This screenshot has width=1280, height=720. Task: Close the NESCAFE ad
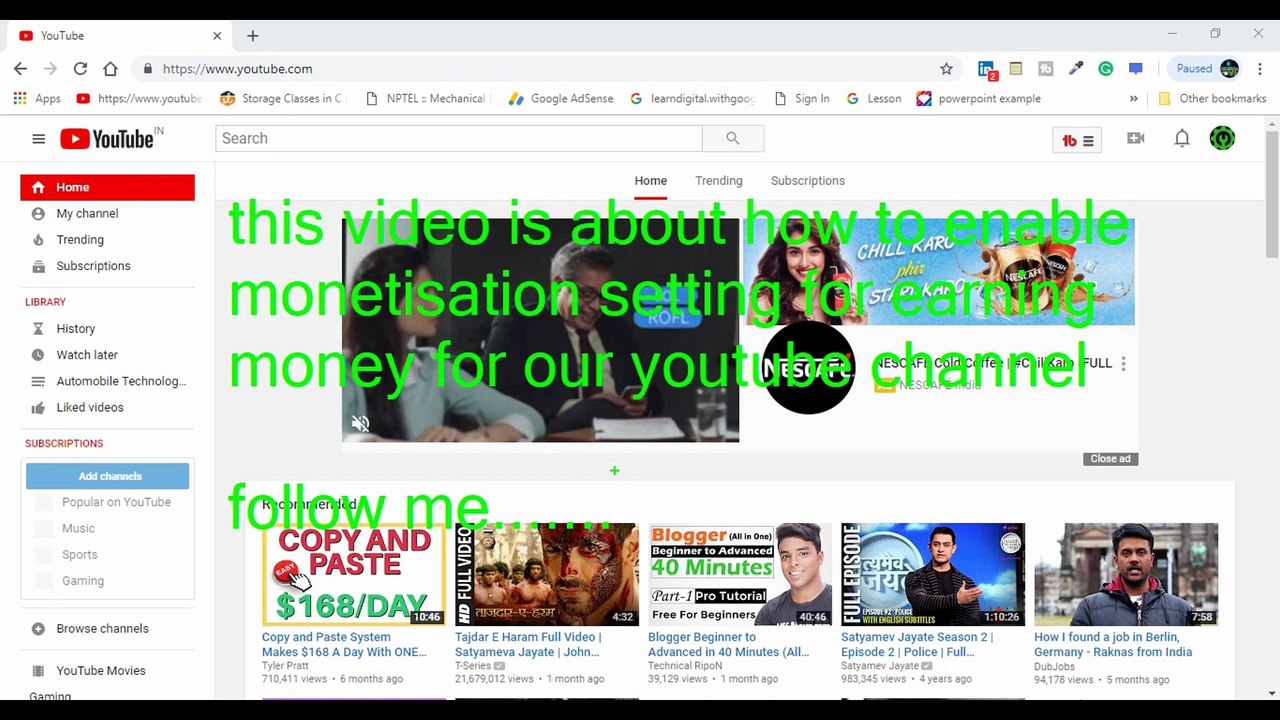tap(1110, 459)
